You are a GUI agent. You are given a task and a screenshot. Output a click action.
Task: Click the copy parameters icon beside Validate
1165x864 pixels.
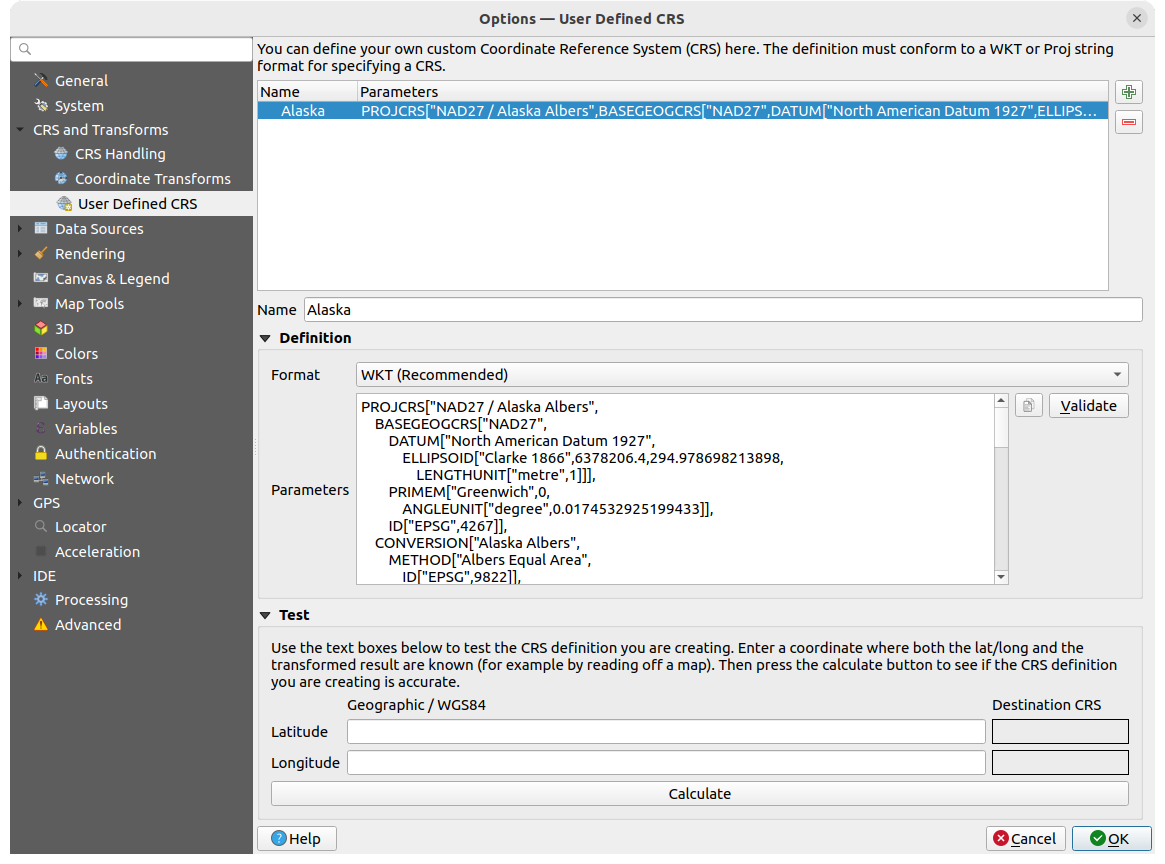click(1028, 405)
